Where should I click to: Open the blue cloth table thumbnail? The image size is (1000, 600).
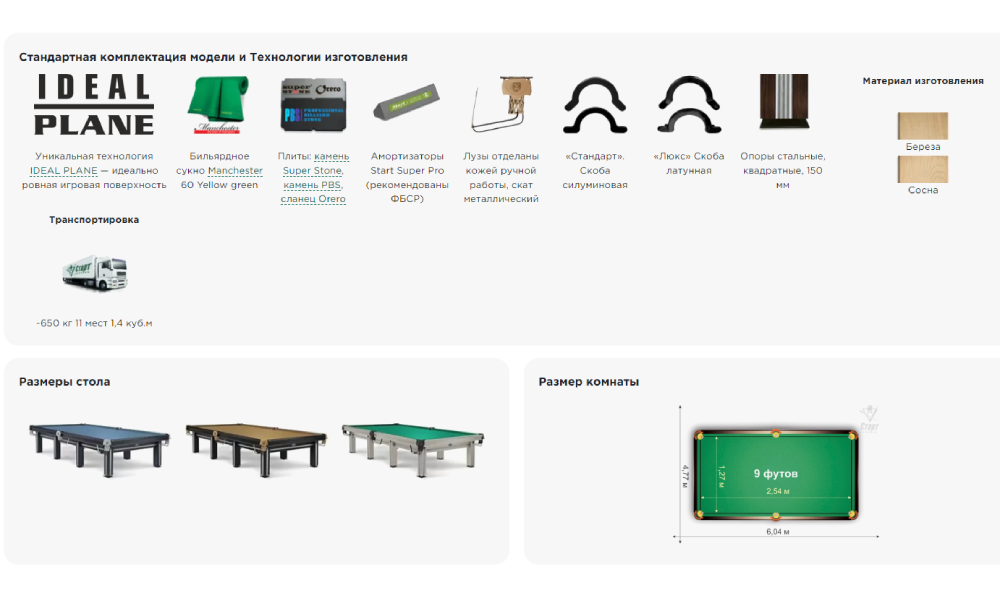[99, 447]
